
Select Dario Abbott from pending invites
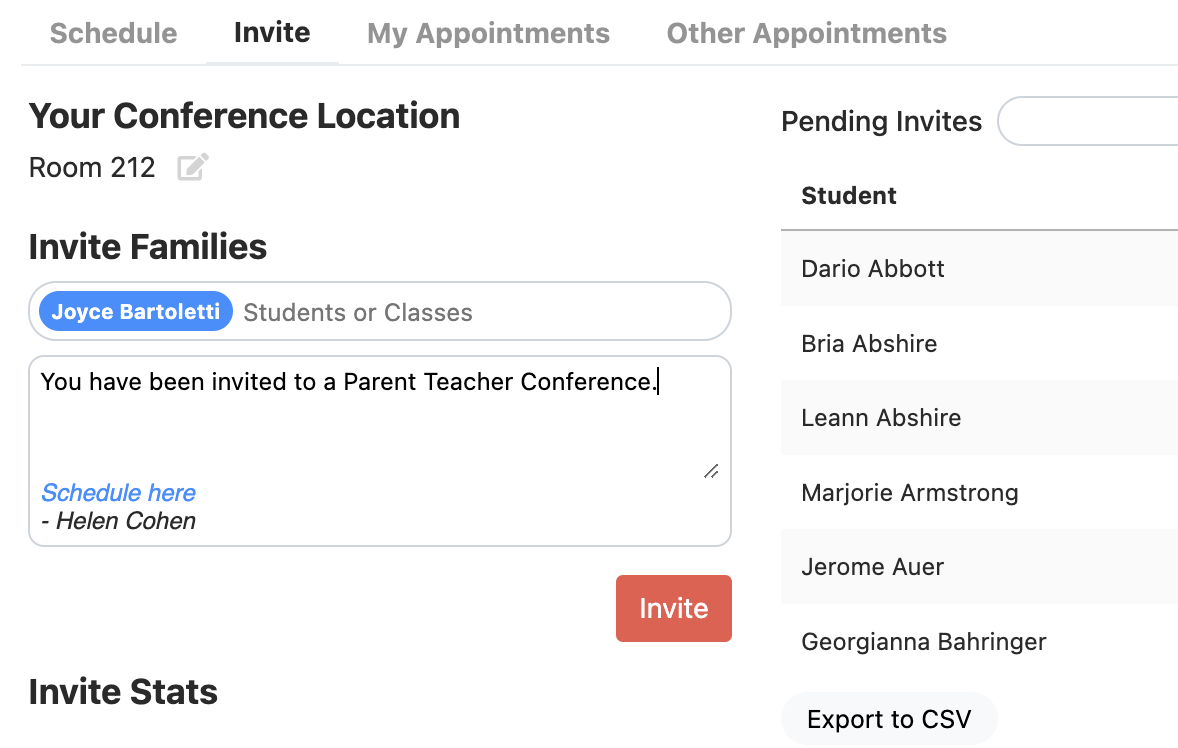click(872, 269)
